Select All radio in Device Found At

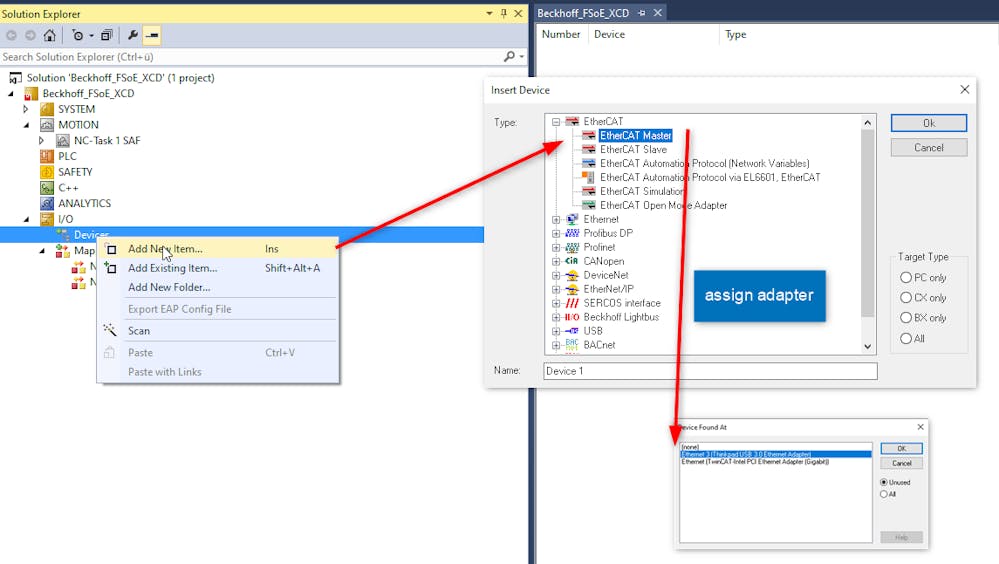[x=884, y=494]
